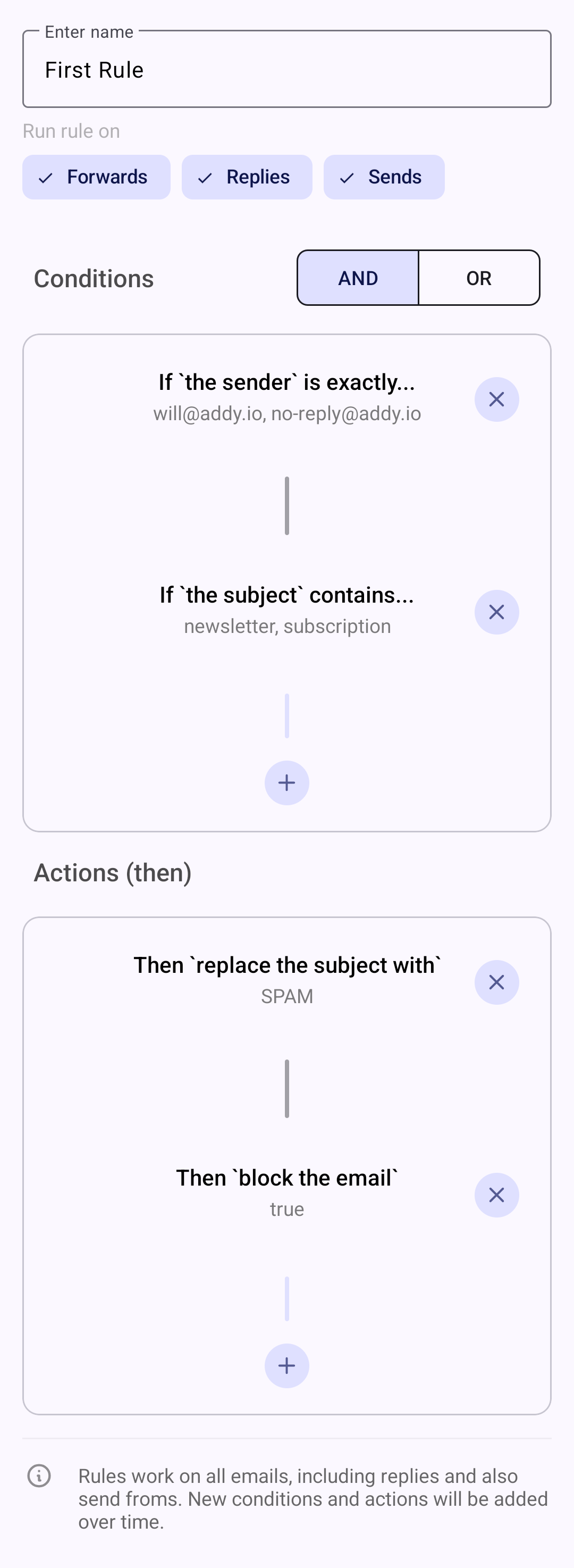
Task: Toggle the Replies chip
Action: coord(247,177)
